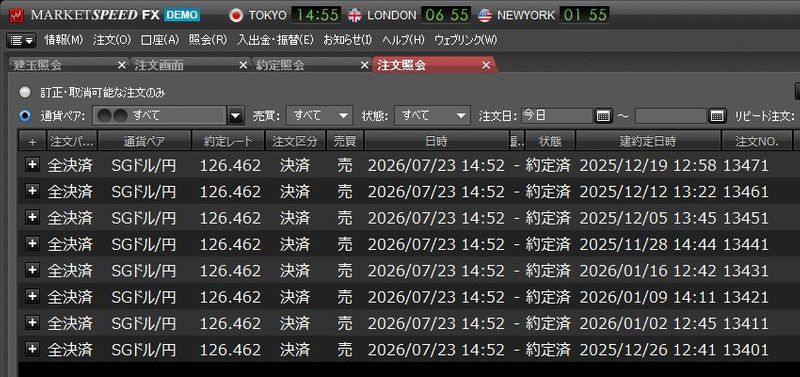800x377 pixels.
Task: Open the 入出金・振替(E) menu
Action: pos(275,40)
